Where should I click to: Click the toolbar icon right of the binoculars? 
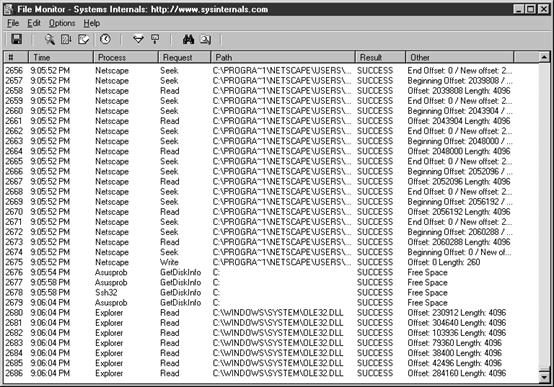click(x=206, y=39)
